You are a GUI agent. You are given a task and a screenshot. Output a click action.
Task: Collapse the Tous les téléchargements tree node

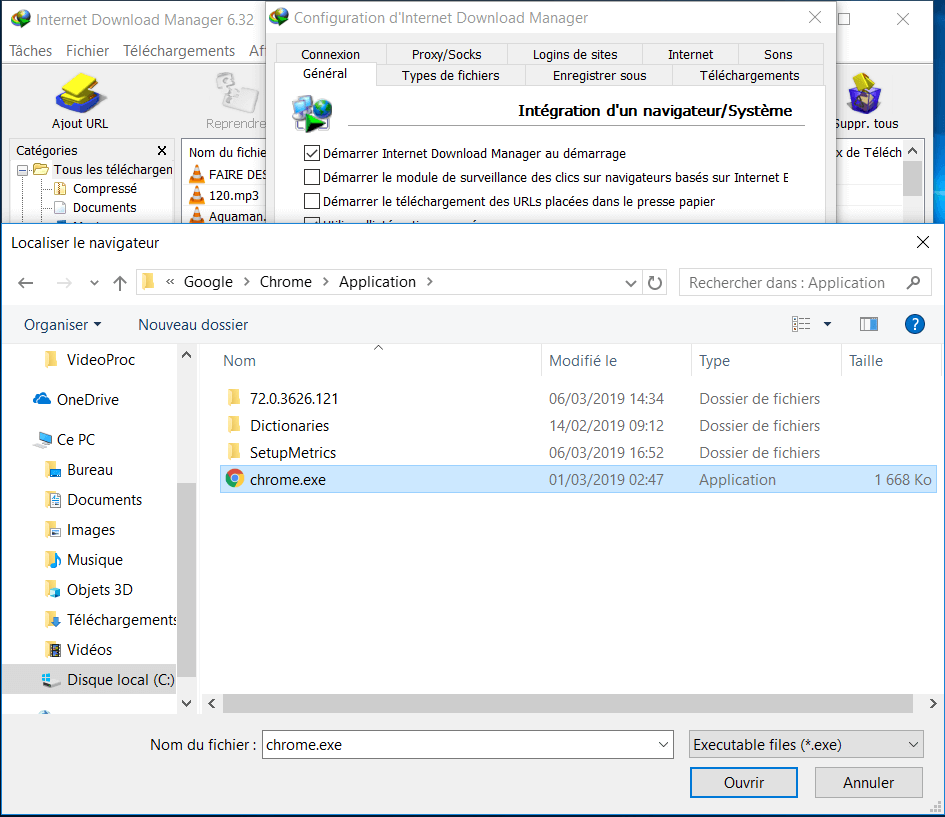22,170
